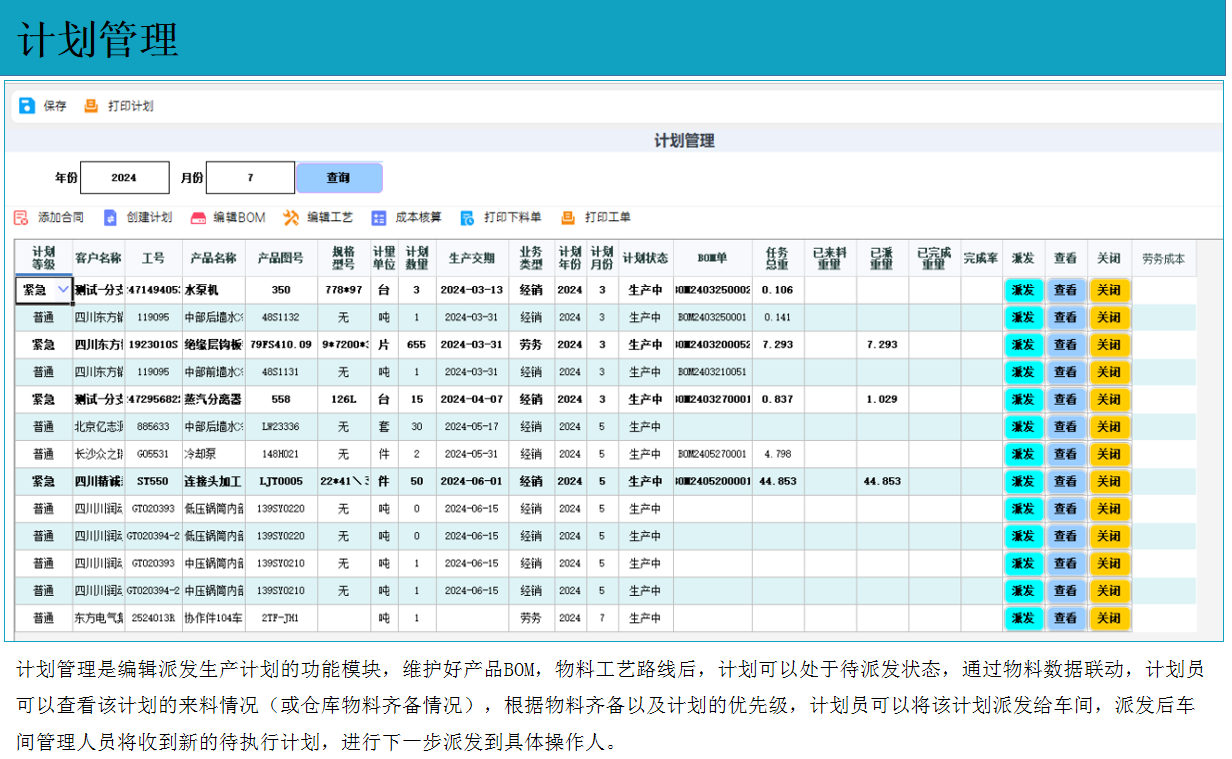Click 派发 for the 绝缘层钩板 row

1023,345
